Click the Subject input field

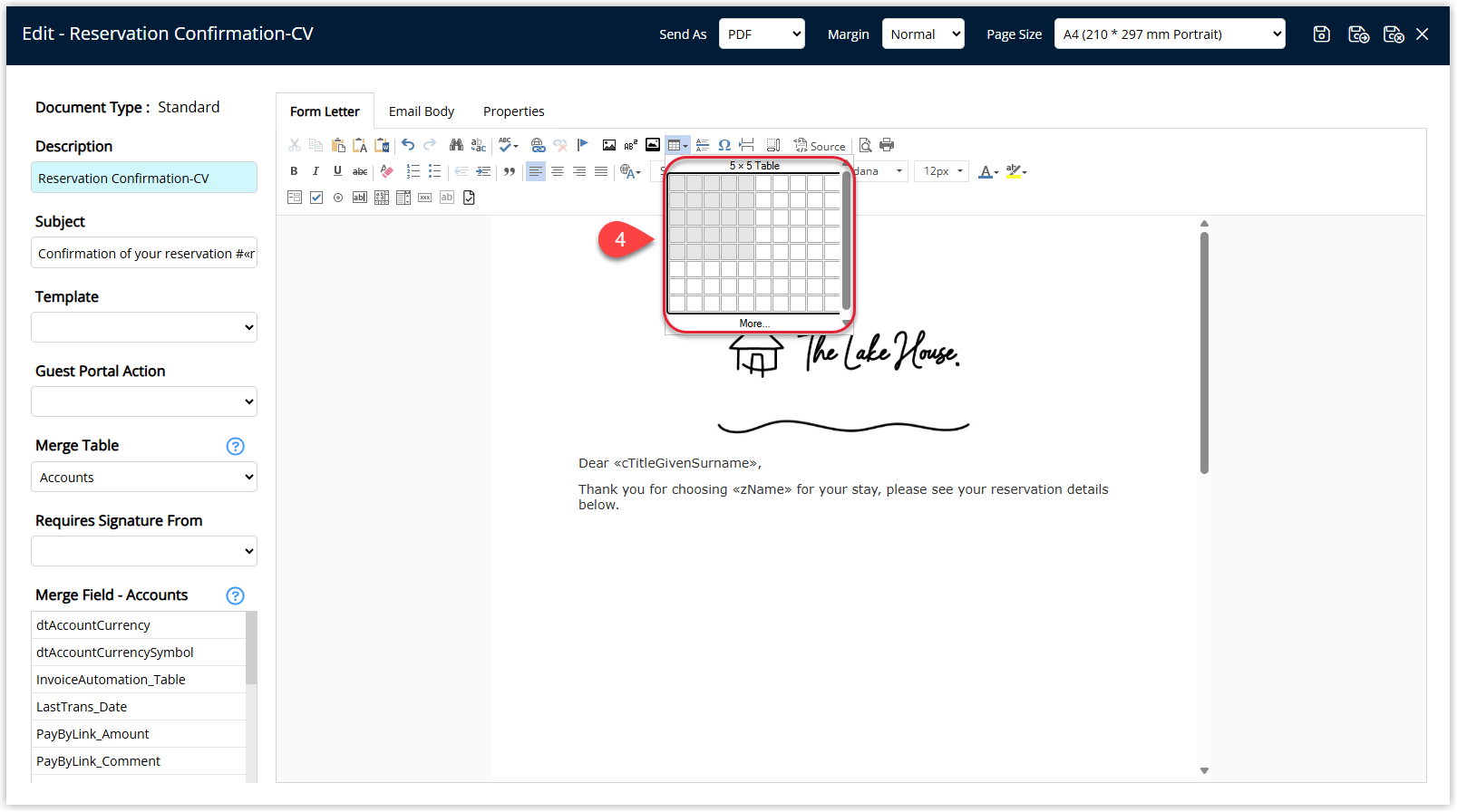click(x=144, y=253)
